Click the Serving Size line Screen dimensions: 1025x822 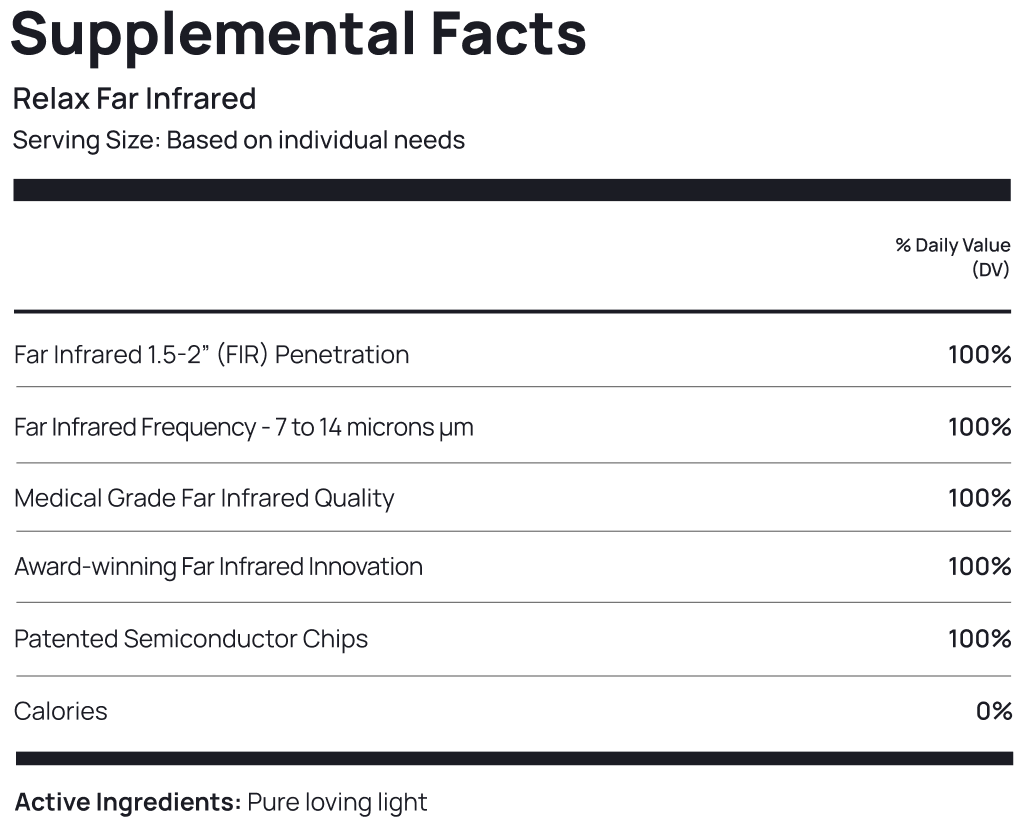coord(238,140)
